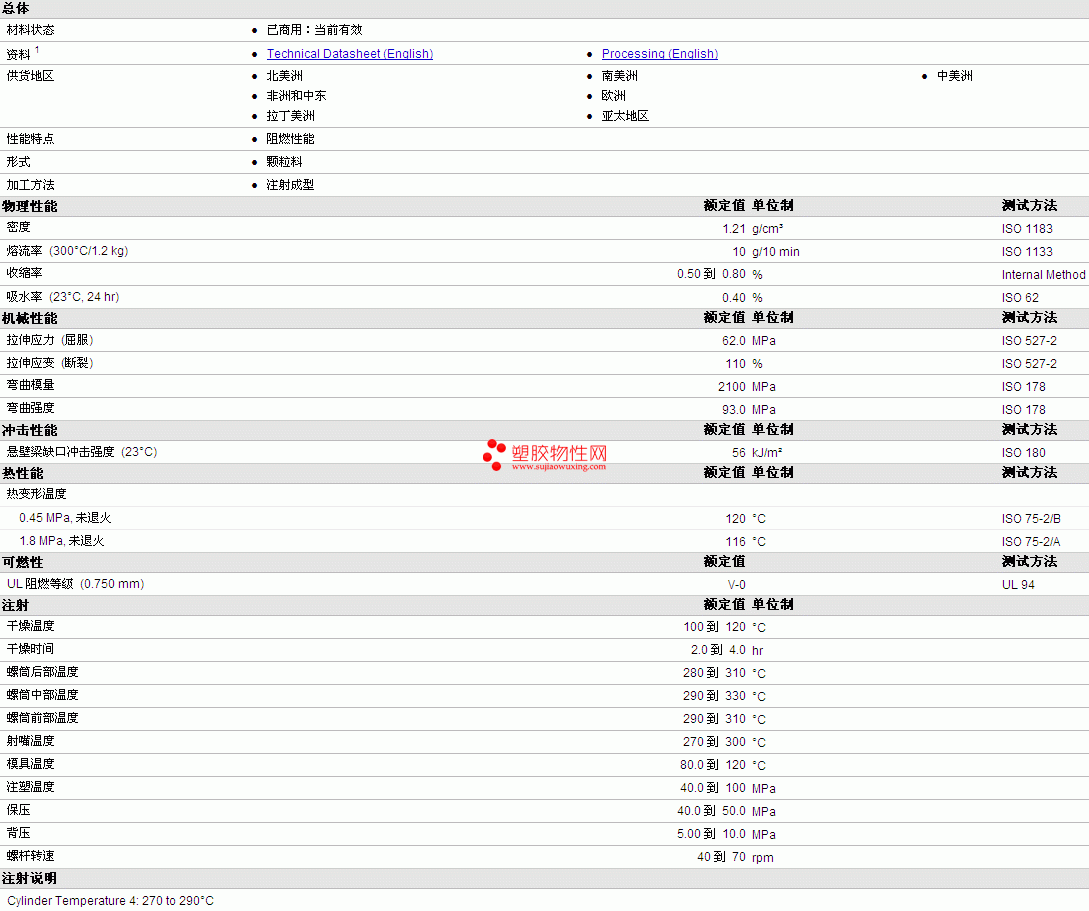Click the 中美洲 region entry
Image resolution: width=1089 pixels, height=911 pixels.
[x=954, y=76]
